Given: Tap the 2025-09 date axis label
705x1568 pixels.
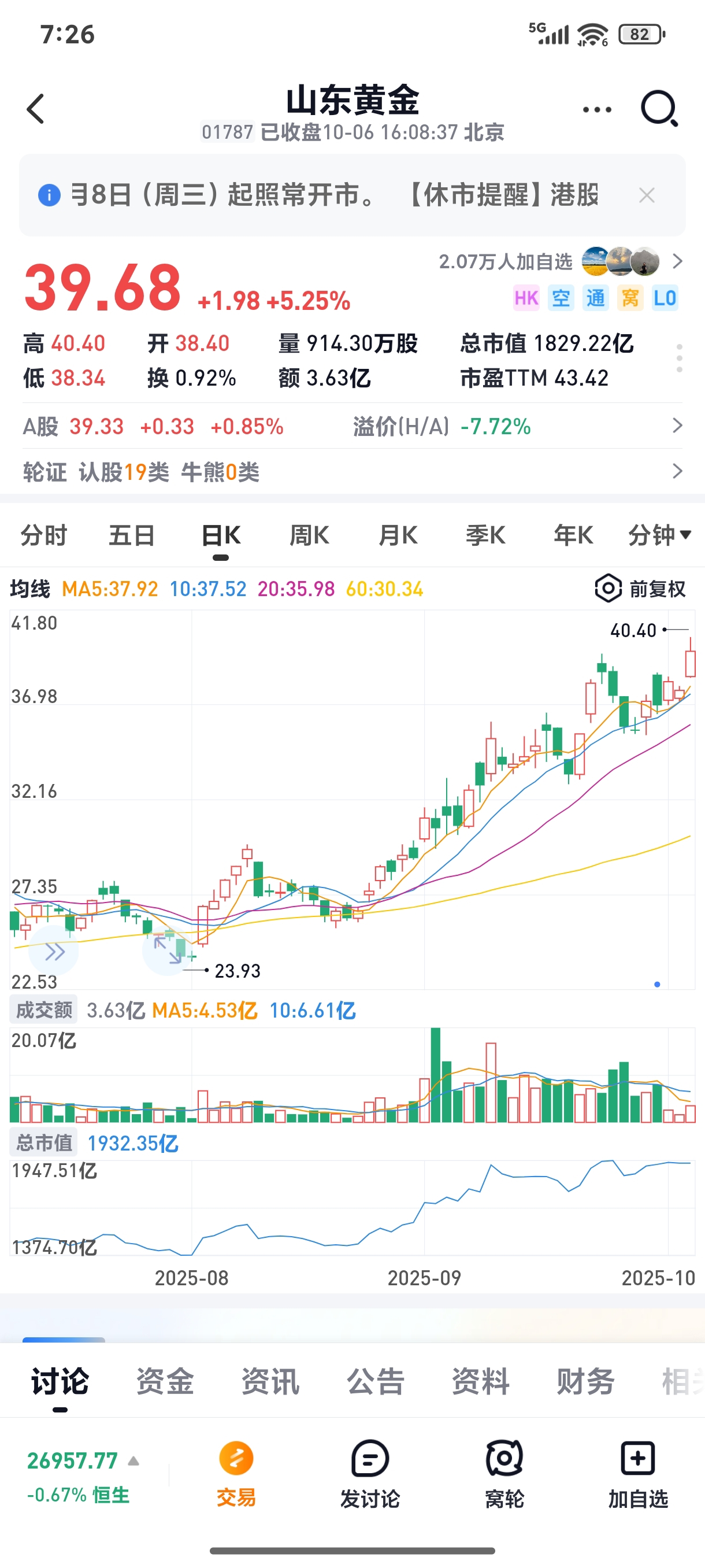Looking at the screenshot, I should 424,1278.
